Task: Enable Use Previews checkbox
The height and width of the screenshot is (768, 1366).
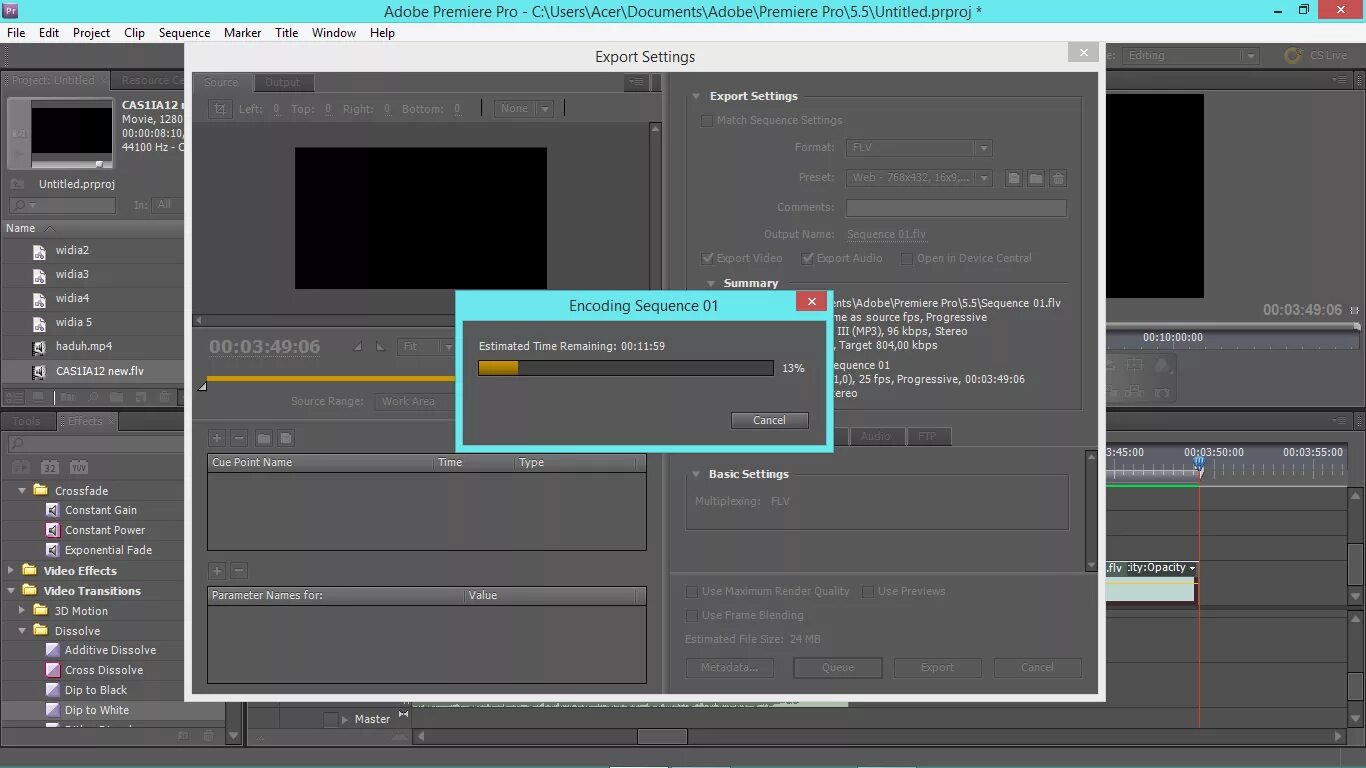Action: pyautogui.click(x=868, y=592)
